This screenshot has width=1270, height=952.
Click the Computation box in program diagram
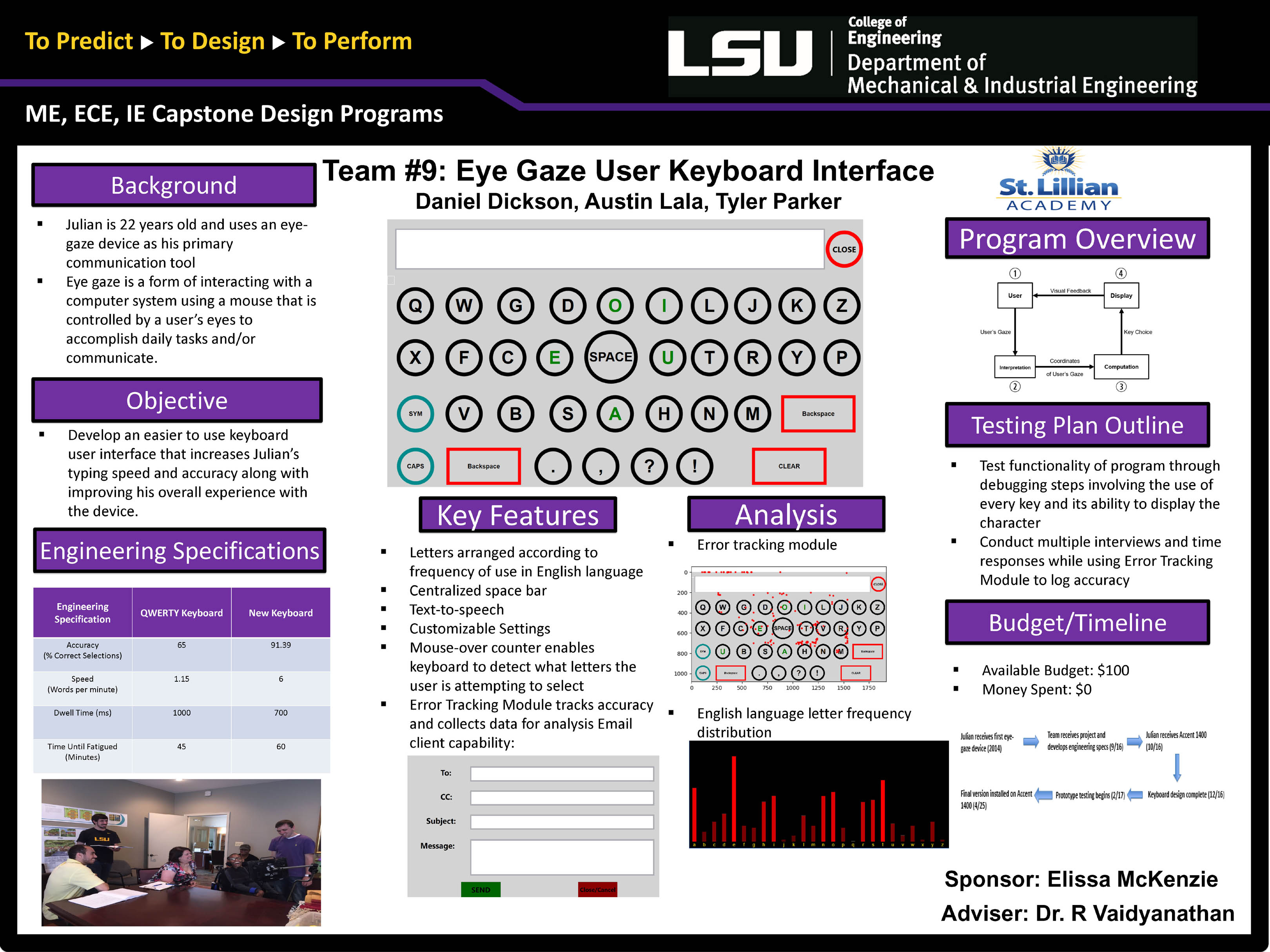pyautogui.click(x=1121, y=367)
